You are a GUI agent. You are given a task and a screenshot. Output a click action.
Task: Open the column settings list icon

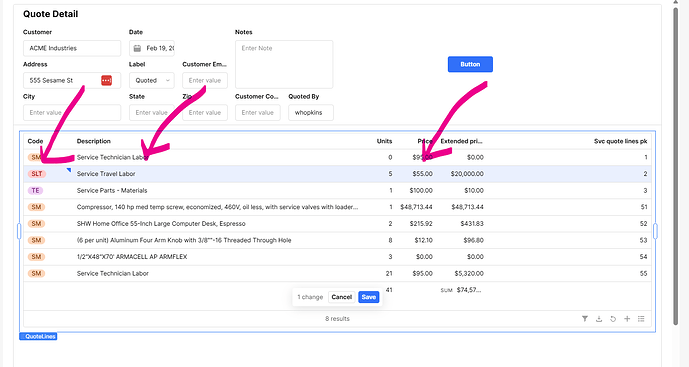[x=641, y=319]
